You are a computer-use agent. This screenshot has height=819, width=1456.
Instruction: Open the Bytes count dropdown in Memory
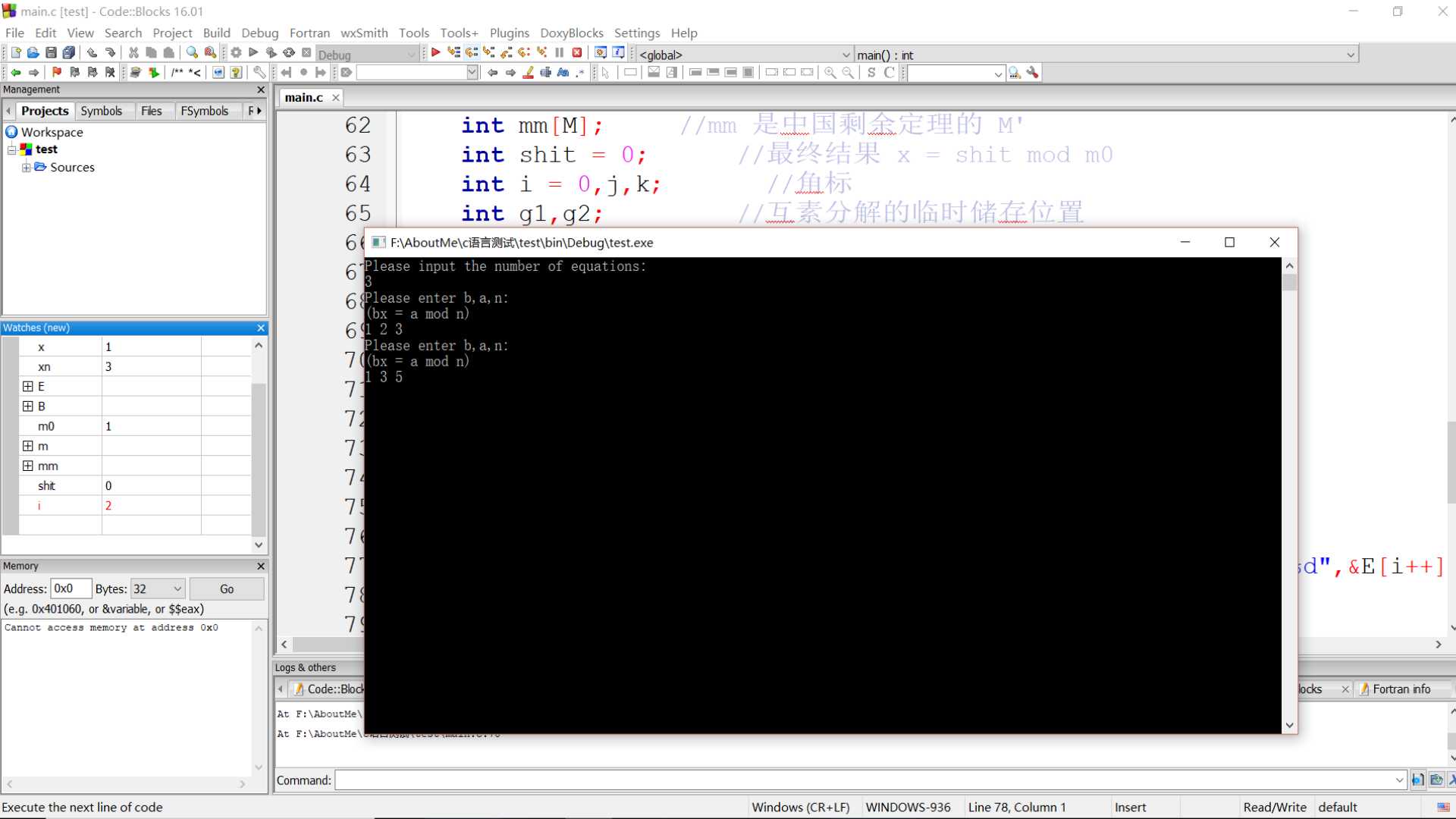click(177, 588)
